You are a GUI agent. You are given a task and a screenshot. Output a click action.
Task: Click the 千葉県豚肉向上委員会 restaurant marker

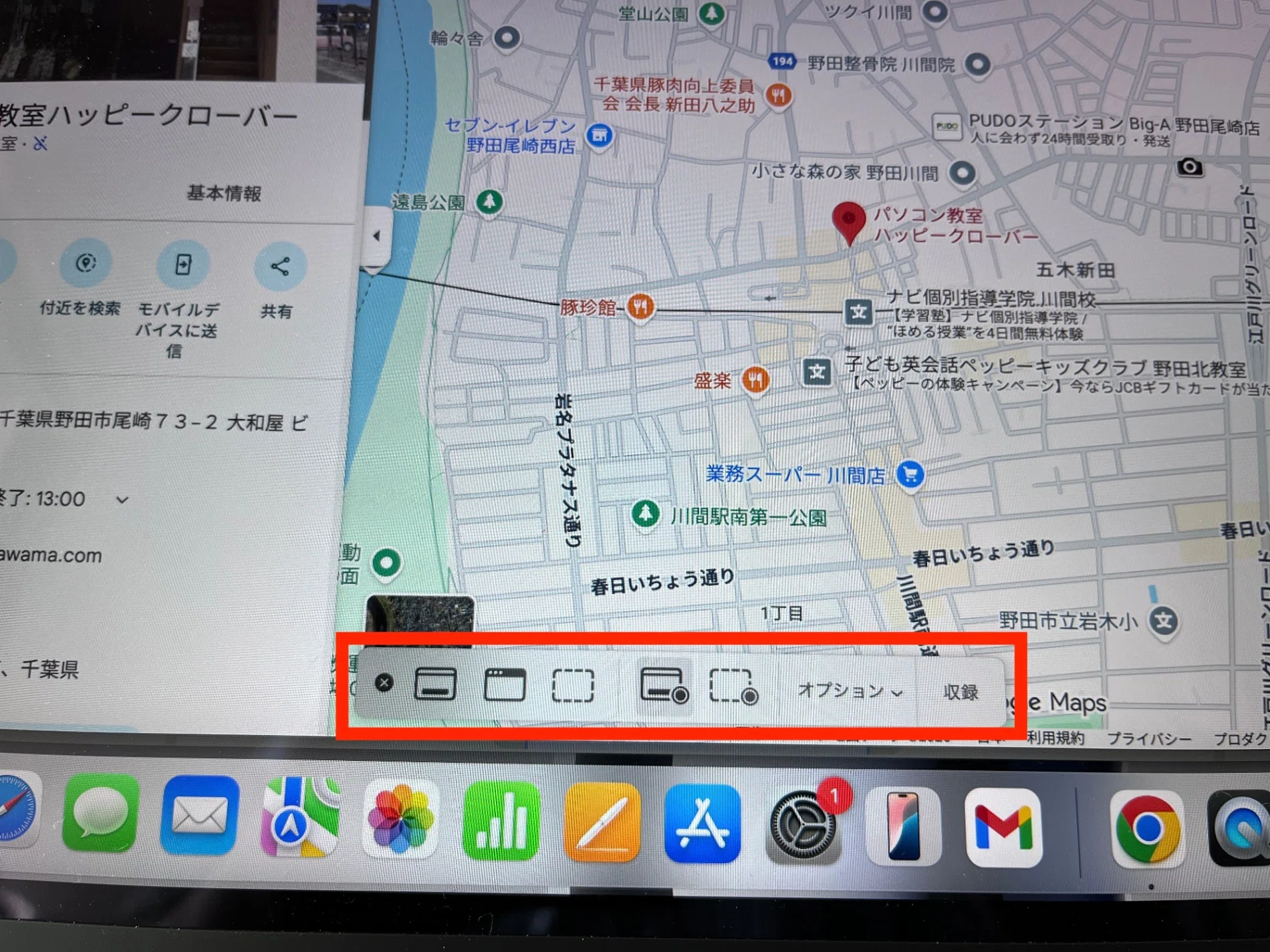(x=778, y=95)
